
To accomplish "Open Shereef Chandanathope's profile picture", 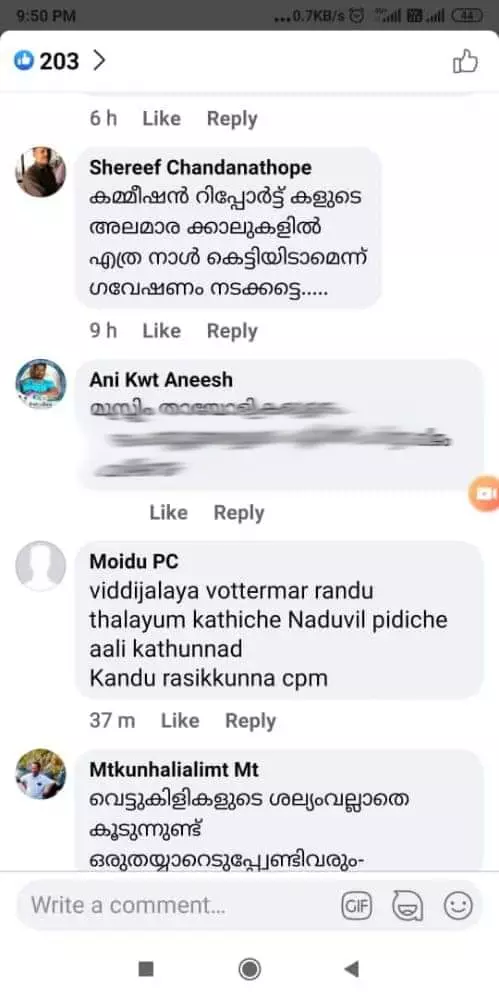I will [40, 172].
